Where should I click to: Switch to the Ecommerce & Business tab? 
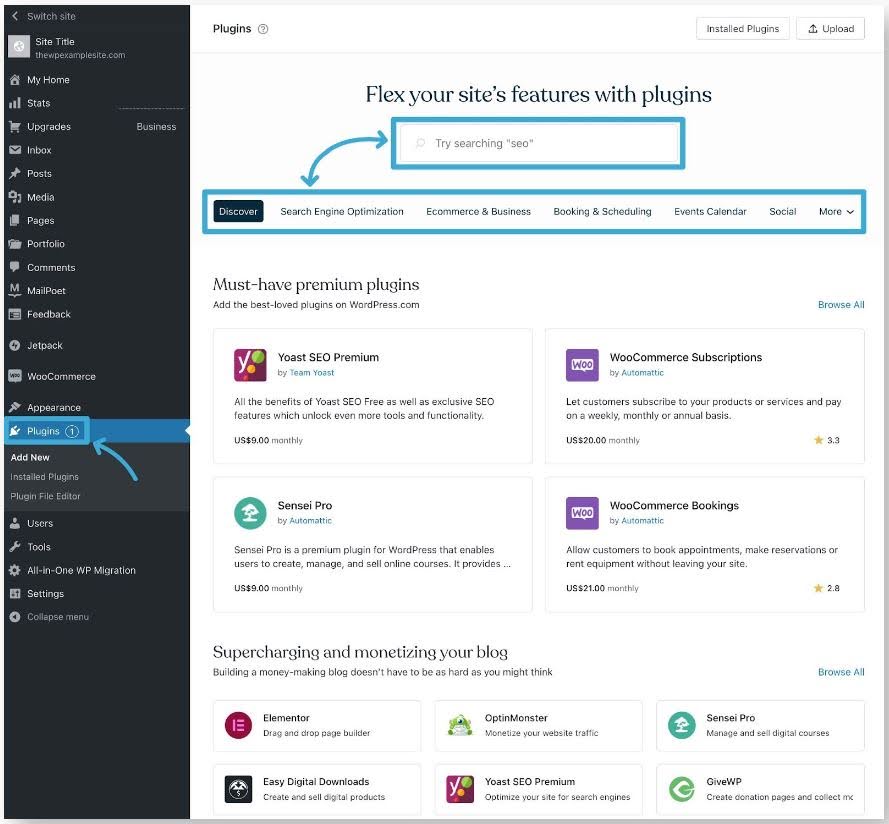pos(478,212)
